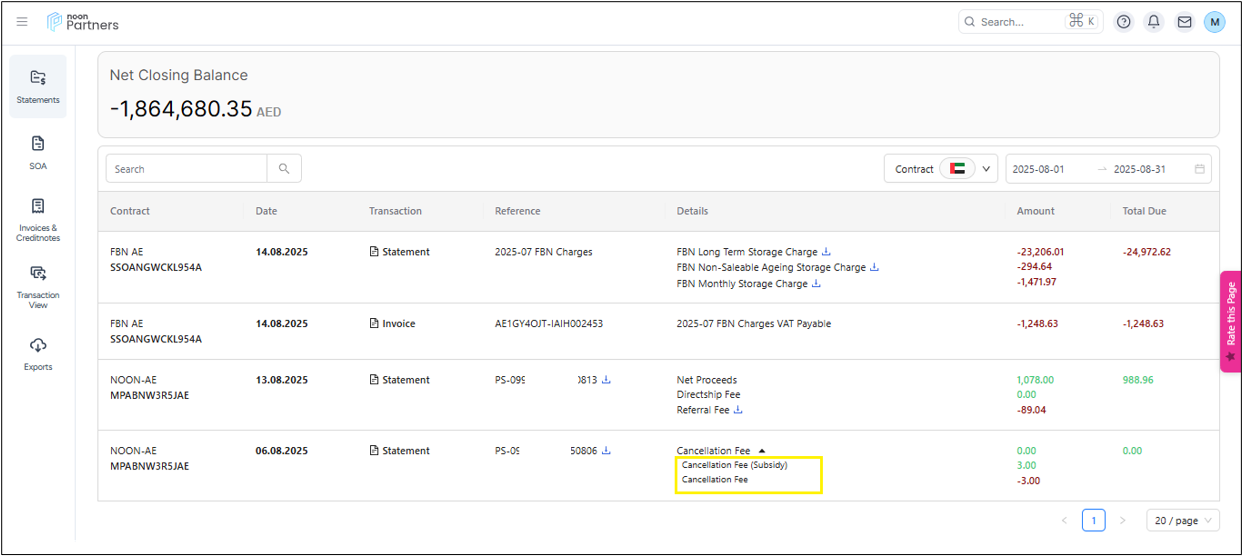The height and width of the screenshot is (557, 1245).
Task: Open the notifications bell
Action: 1154,22
